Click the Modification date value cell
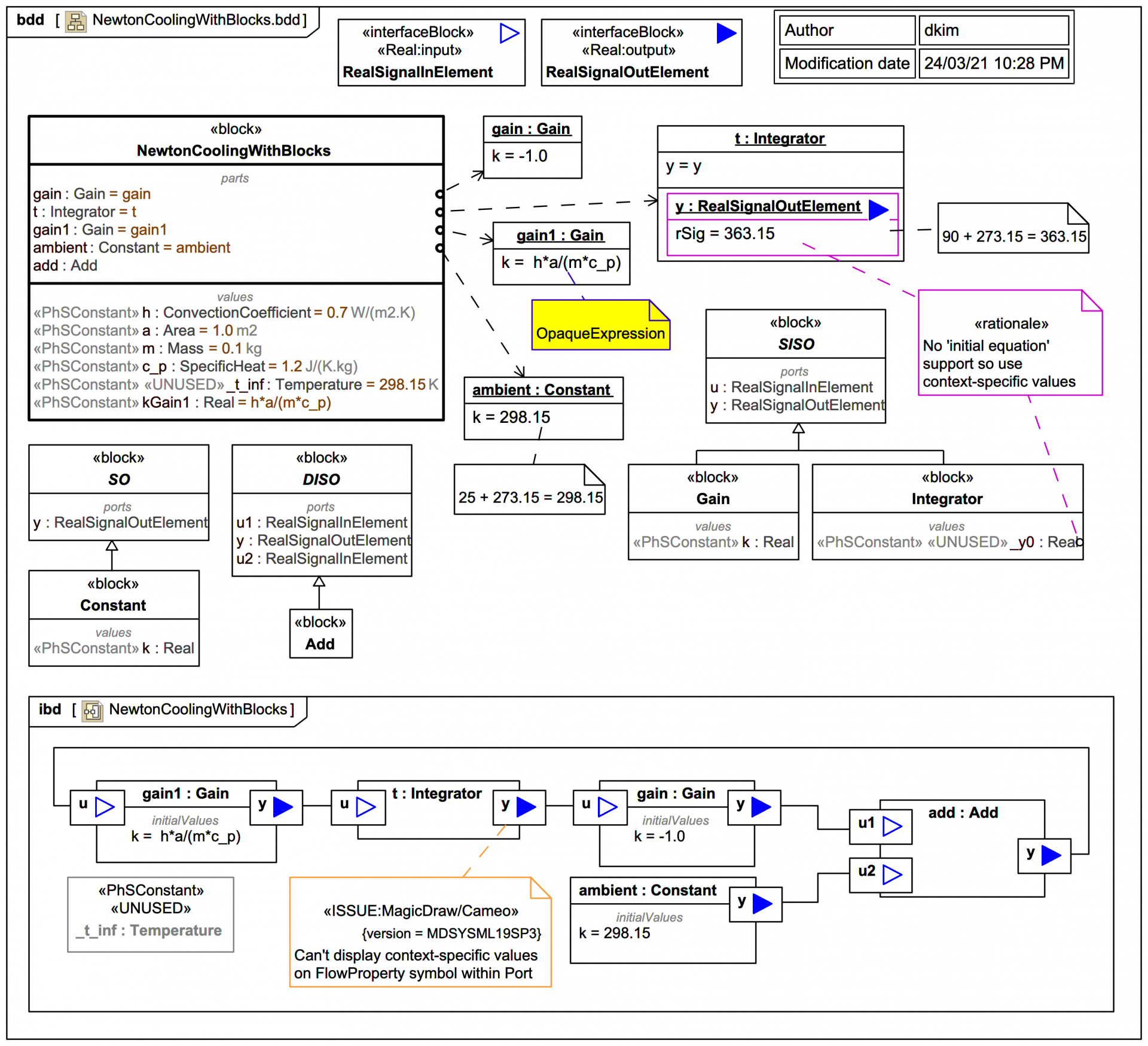 click(993, 63)
